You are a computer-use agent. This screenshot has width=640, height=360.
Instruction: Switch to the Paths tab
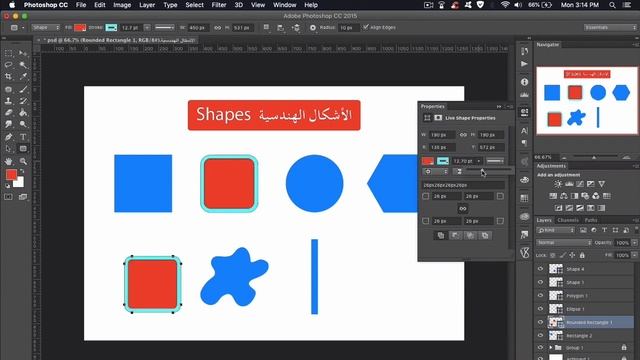point(591,220)
